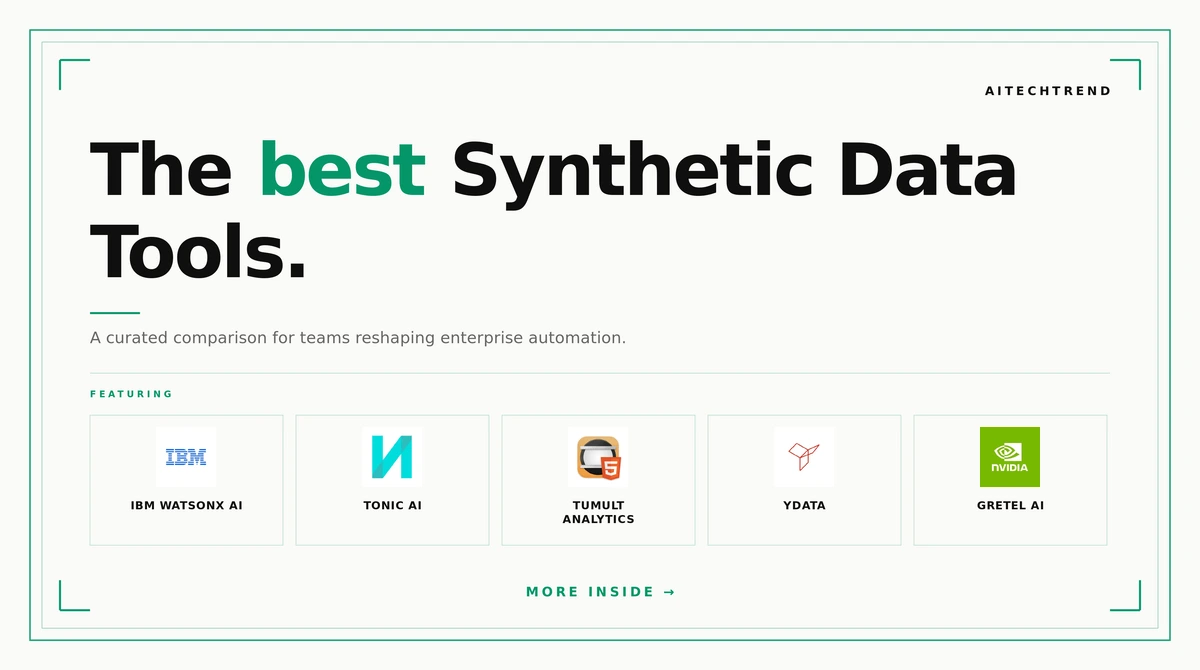Click the NVIDIA logo above Gretel AI
The image size is (1200, 670).
pos(1010,457)
